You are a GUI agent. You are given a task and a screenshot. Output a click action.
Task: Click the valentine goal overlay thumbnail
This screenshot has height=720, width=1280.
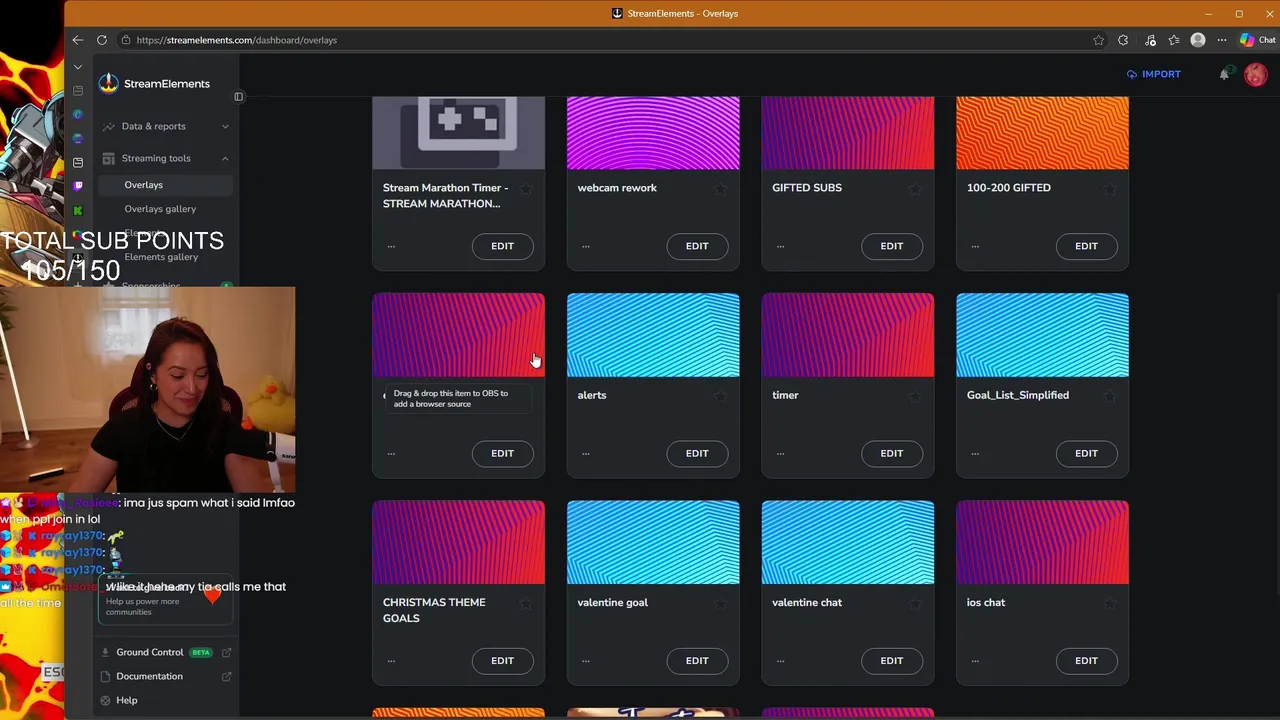[653, 542]
